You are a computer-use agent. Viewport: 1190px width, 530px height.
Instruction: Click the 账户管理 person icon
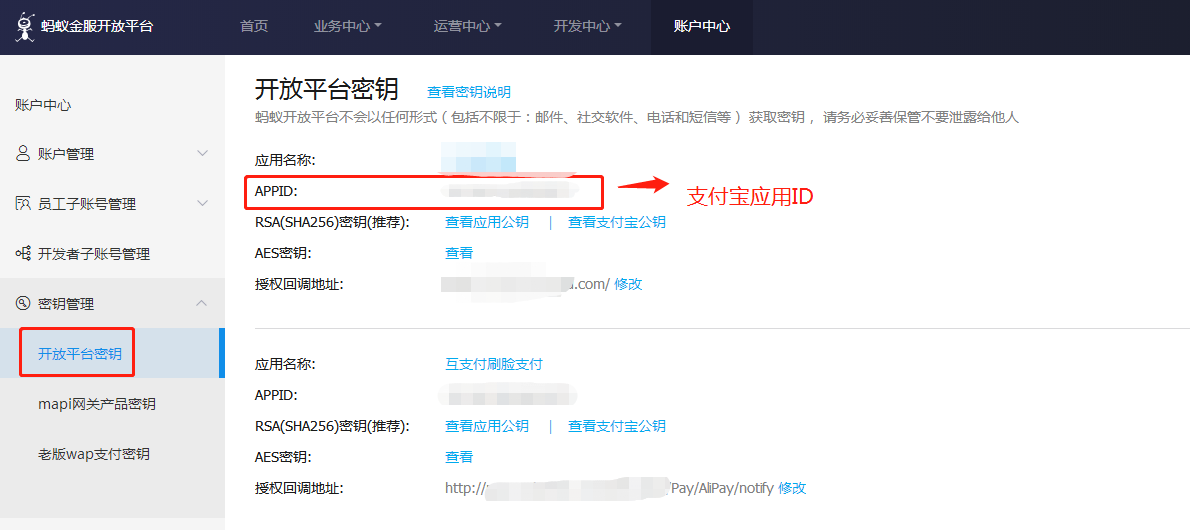[x=23, y=153]
